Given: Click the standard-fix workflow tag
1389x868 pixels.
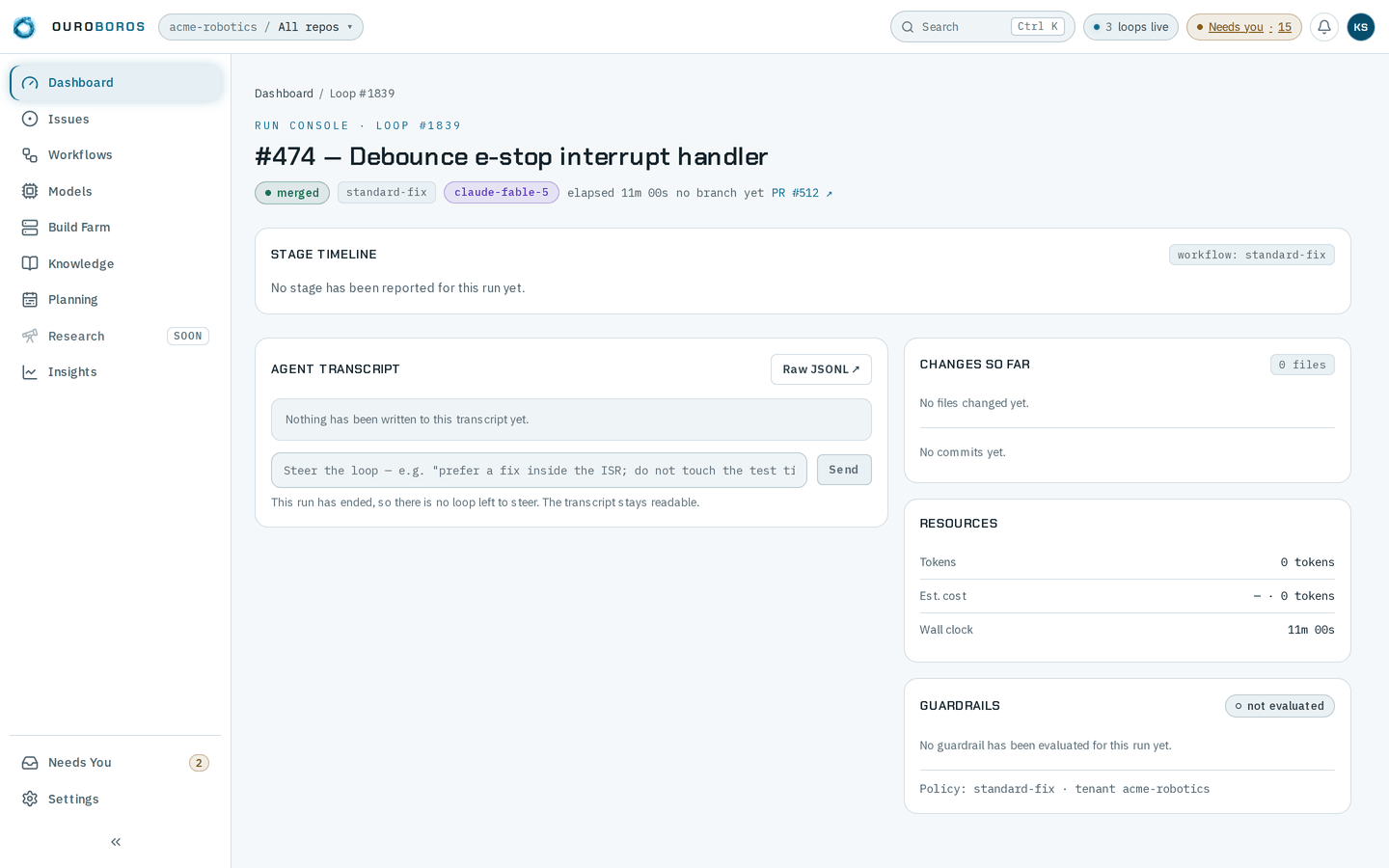Looking at the screenshot, I should pos(387,193).
